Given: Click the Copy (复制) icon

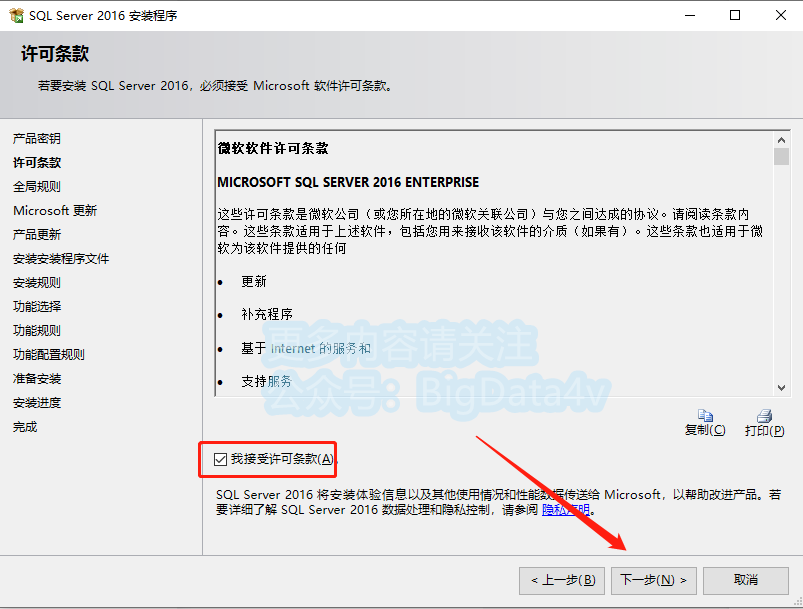Looking at the screenshot, I should pos(705,415).
